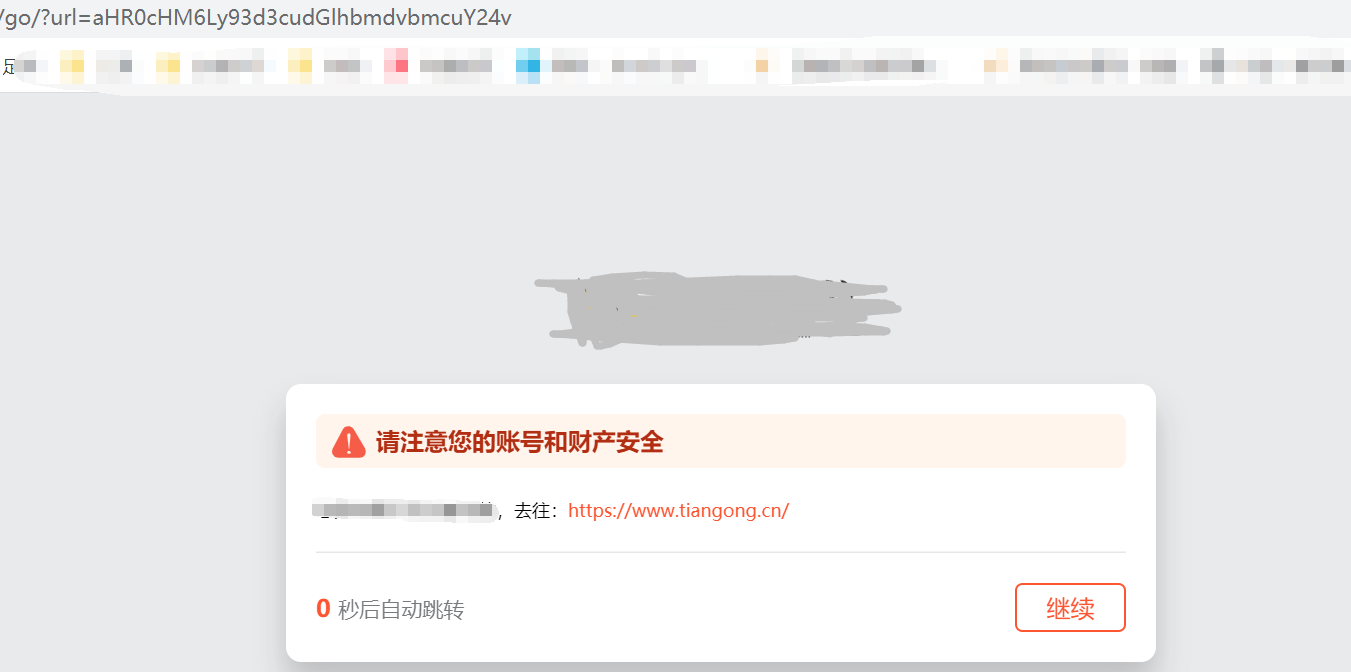Image resolution: width=1351 pixels, height=672 pixels.
Task: Click the orange countdown number 0
Action: click(x=323, y=608)
